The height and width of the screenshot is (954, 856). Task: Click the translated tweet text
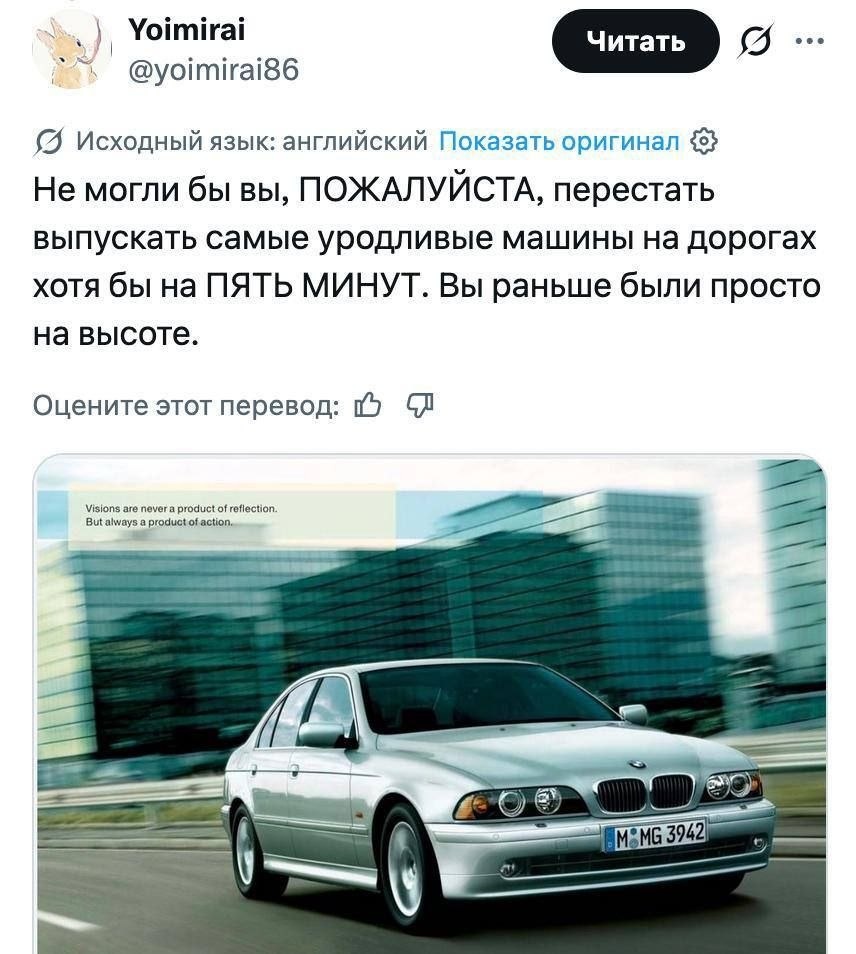pos(426,262)
